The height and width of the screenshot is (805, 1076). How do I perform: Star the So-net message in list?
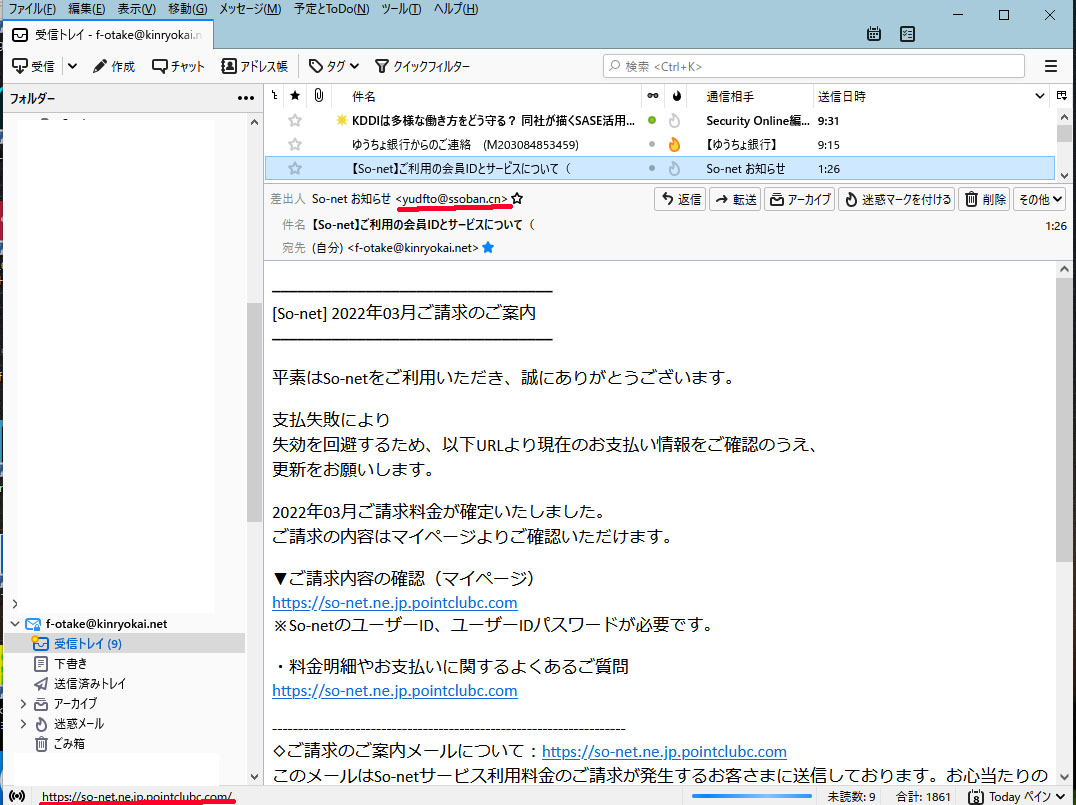coord(295,168)
